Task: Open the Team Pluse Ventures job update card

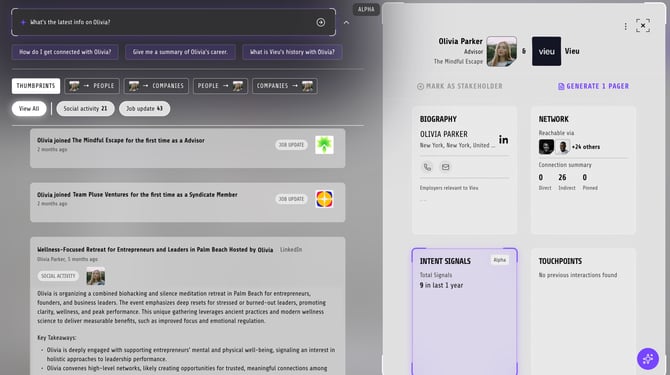Action: point(188,202)
